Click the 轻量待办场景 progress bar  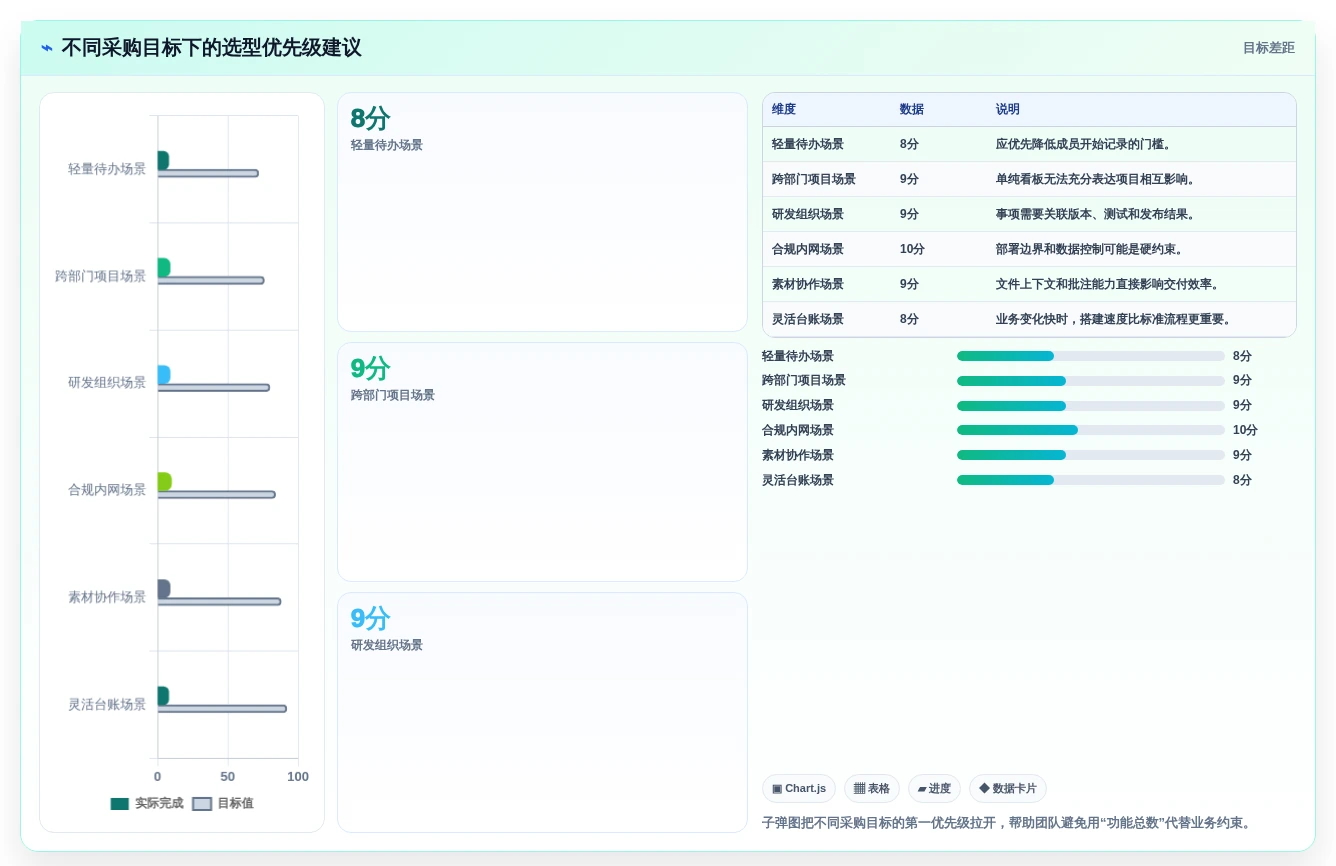click(1091, 356)
